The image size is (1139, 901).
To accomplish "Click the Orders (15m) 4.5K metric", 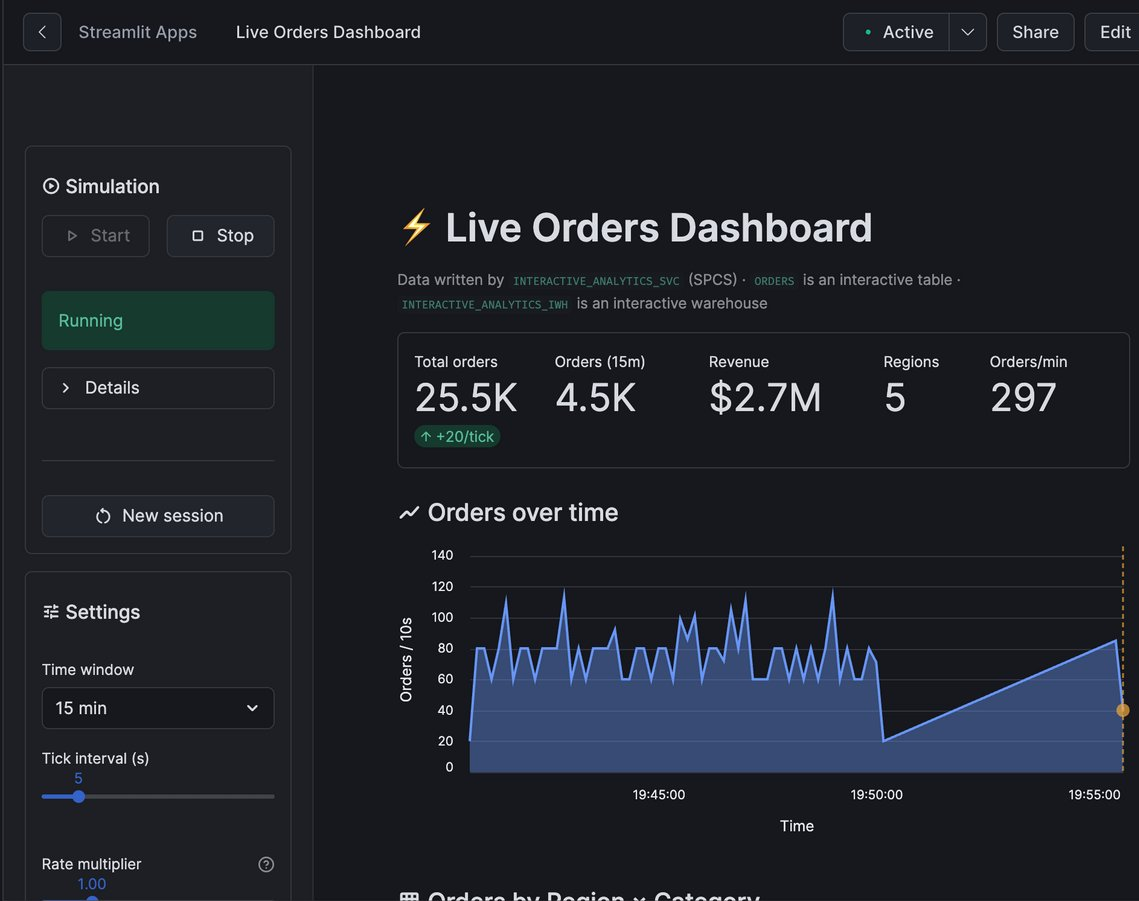I will (599, 385).
